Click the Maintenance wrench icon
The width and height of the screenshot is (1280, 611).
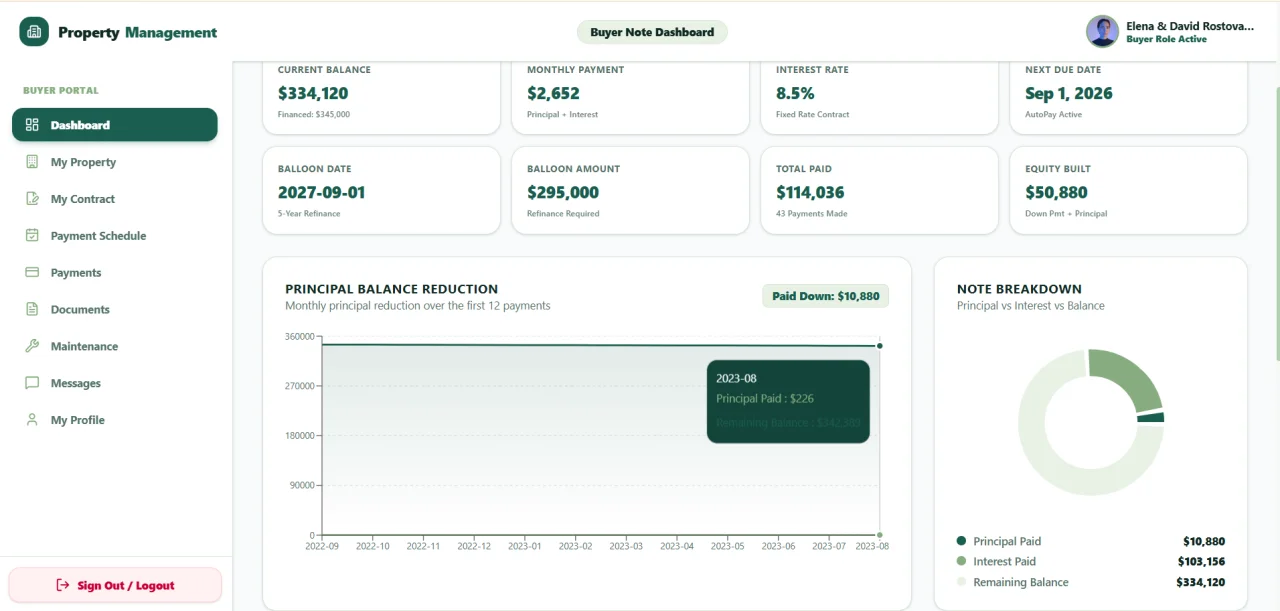tap(32, 346)
